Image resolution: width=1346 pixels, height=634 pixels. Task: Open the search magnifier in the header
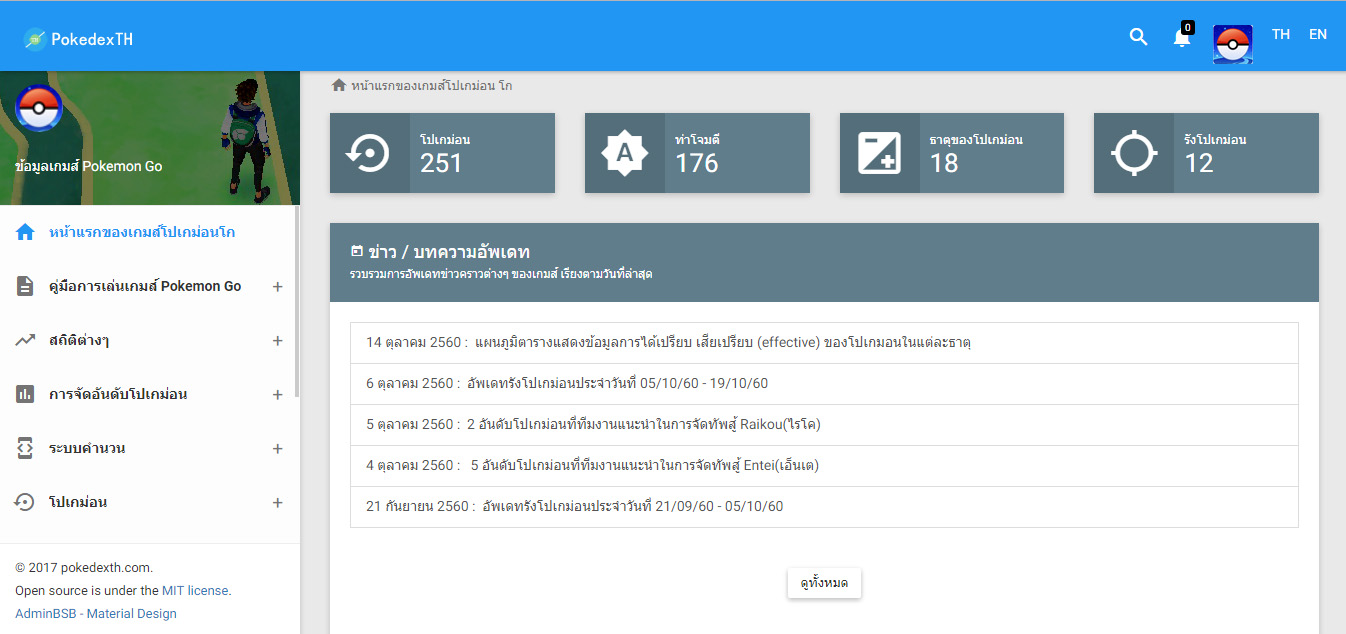[1138, 37]
